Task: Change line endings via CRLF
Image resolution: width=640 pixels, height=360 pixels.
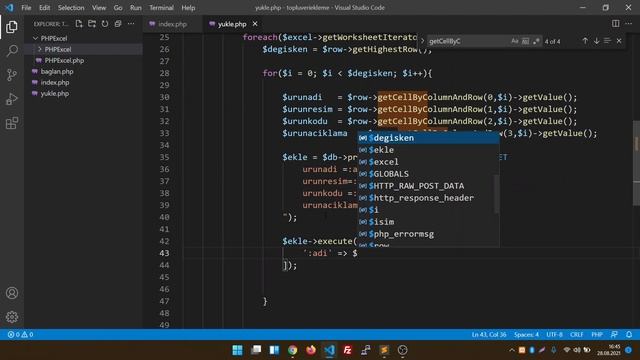Action: click(576, 335)
